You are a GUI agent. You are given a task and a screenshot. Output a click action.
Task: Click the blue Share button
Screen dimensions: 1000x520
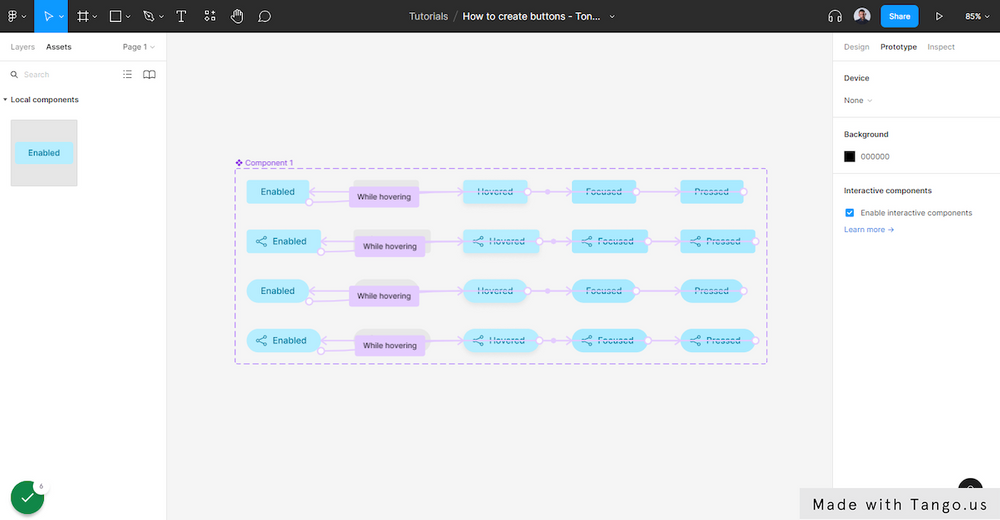[899, 16]
